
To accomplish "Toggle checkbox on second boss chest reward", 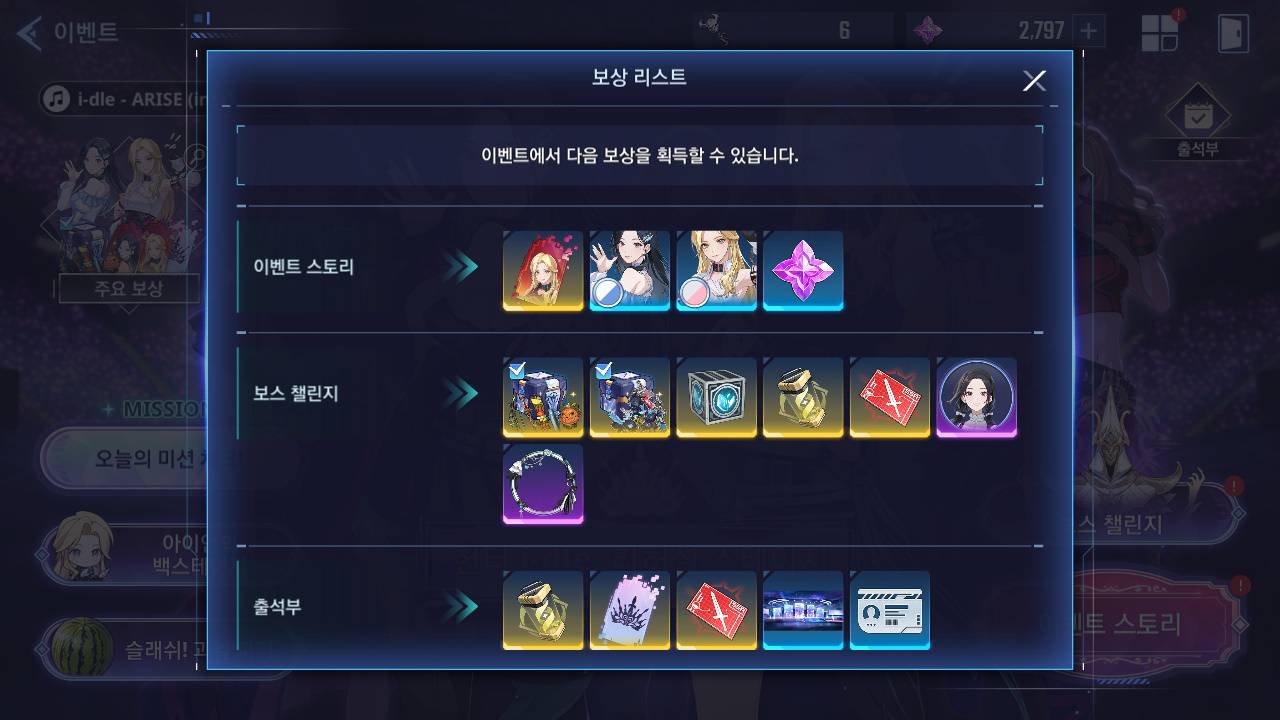I will tap(604, 371).
